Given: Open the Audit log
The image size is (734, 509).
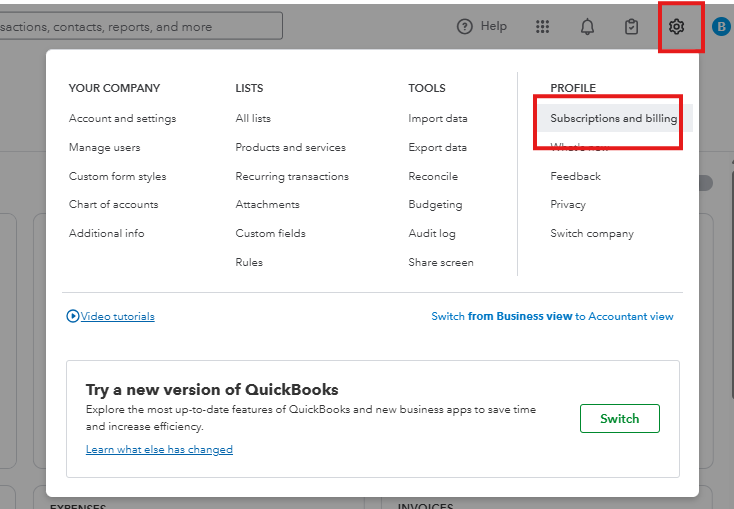Looking at the screenshot, I should pos(431,233).
